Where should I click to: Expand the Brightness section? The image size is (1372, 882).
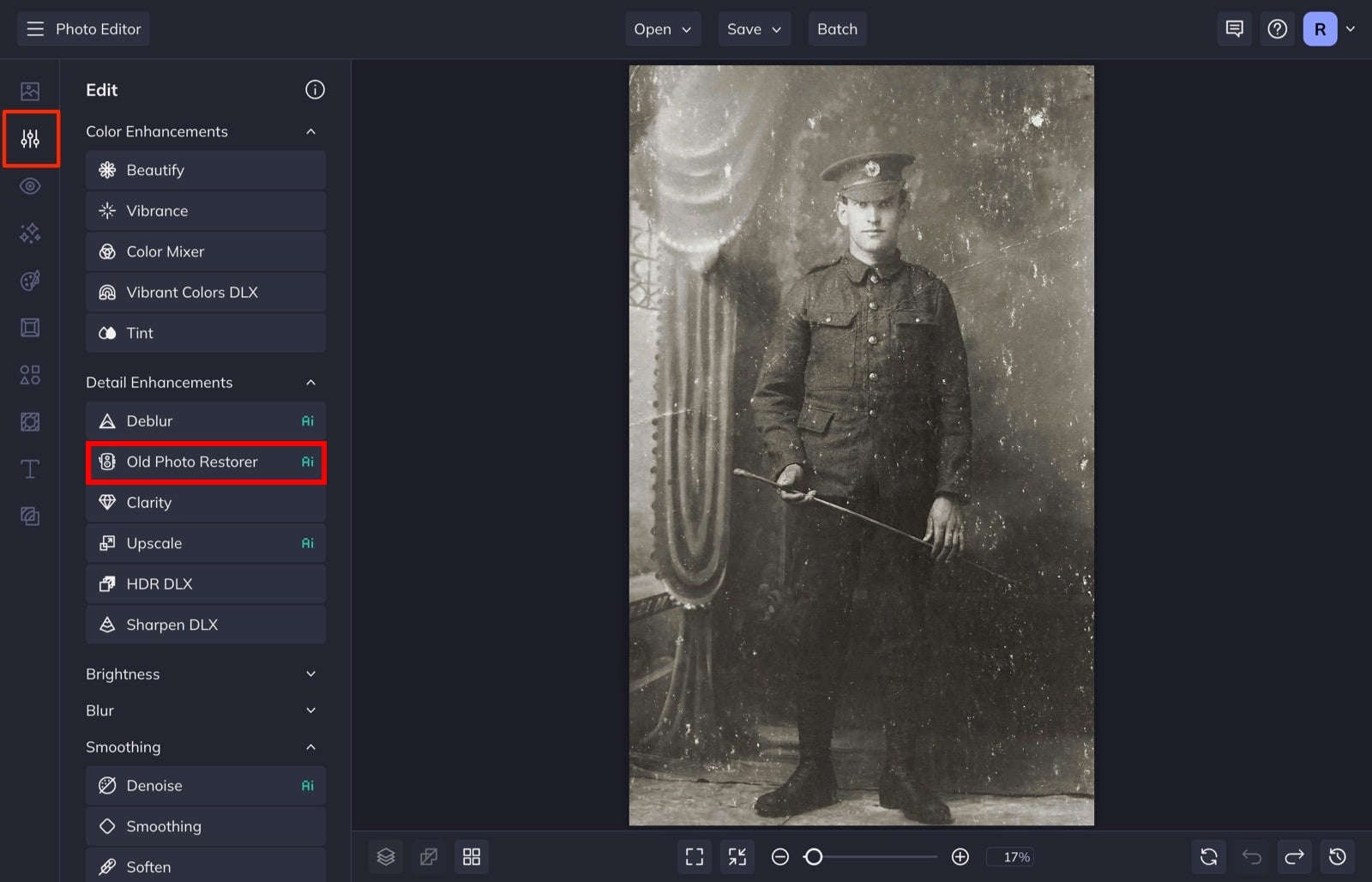(310, 674)
